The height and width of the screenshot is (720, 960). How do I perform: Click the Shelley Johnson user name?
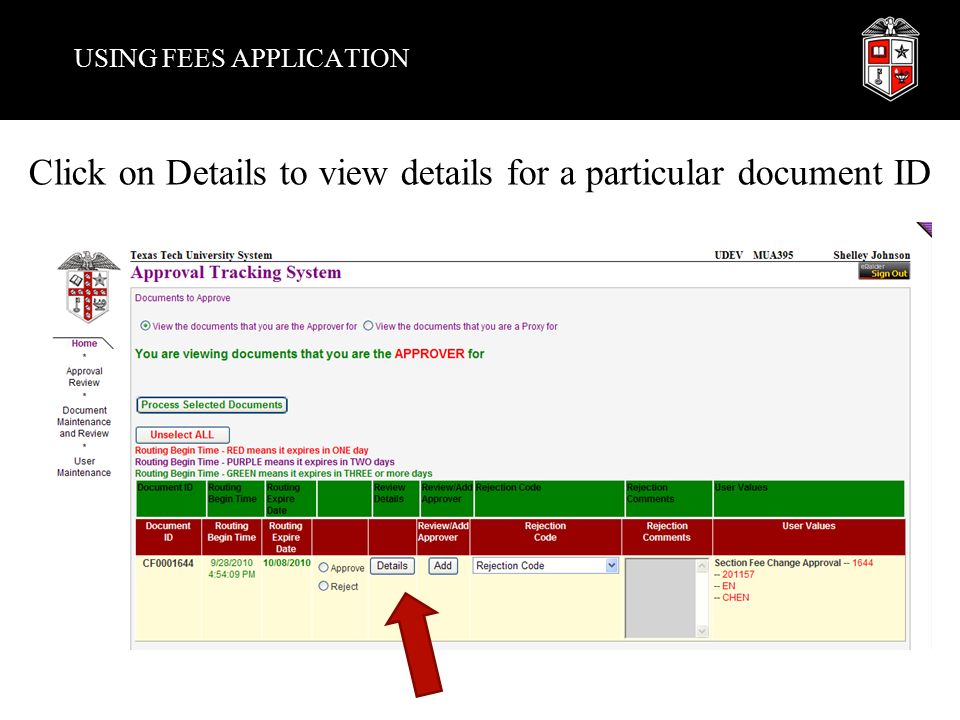click(x=871, y=255)
